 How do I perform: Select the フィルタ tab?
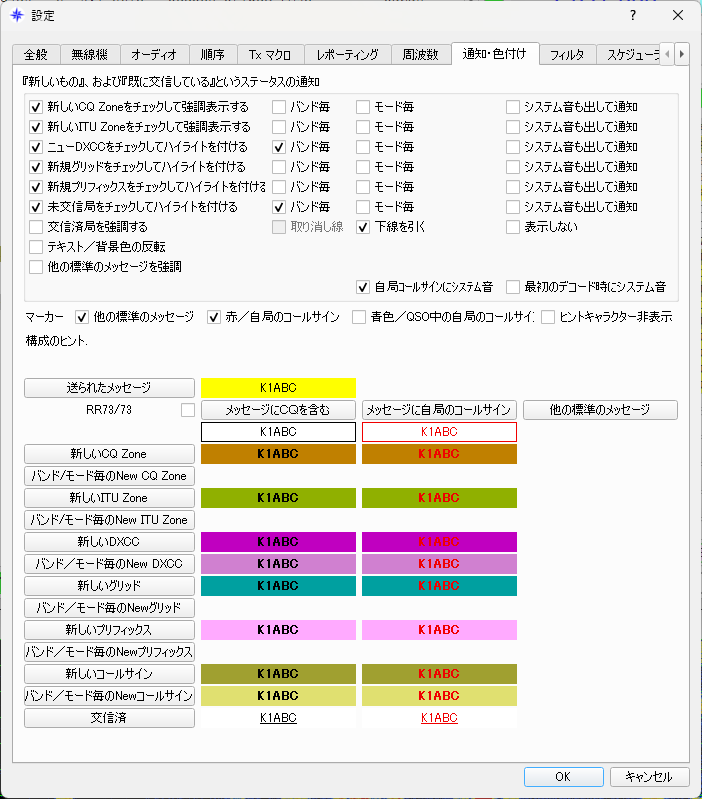click(x=567, y=55)
